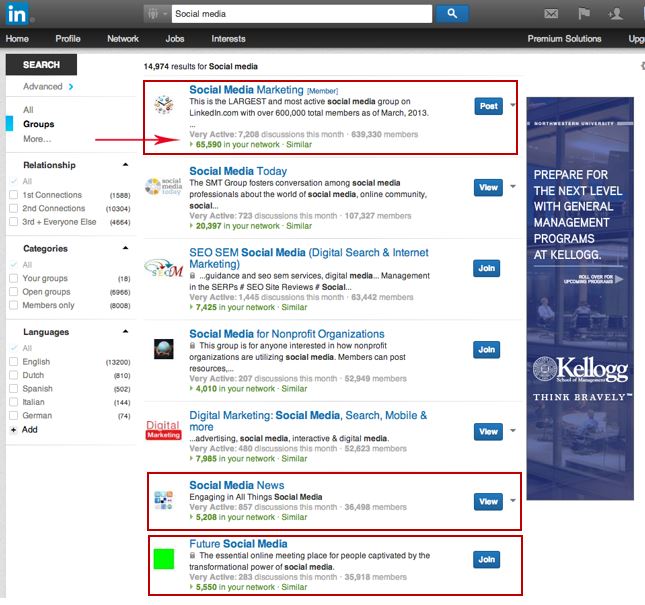645x605 pixels.
Task: Enable the Spanish language filter
Action: click(14, 389)
